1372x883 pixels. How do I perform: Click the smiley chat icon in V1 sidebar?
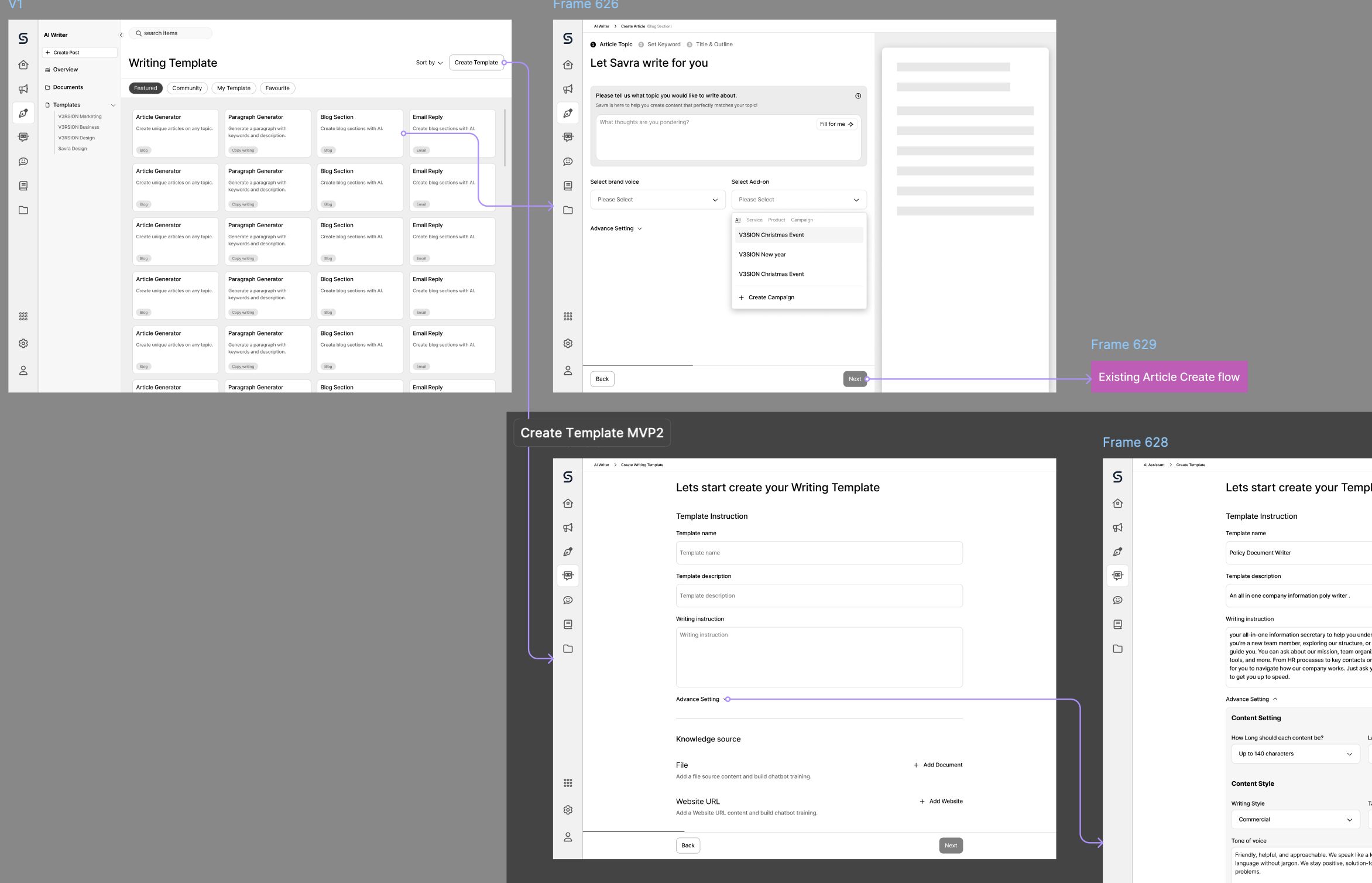coord(23,162)
